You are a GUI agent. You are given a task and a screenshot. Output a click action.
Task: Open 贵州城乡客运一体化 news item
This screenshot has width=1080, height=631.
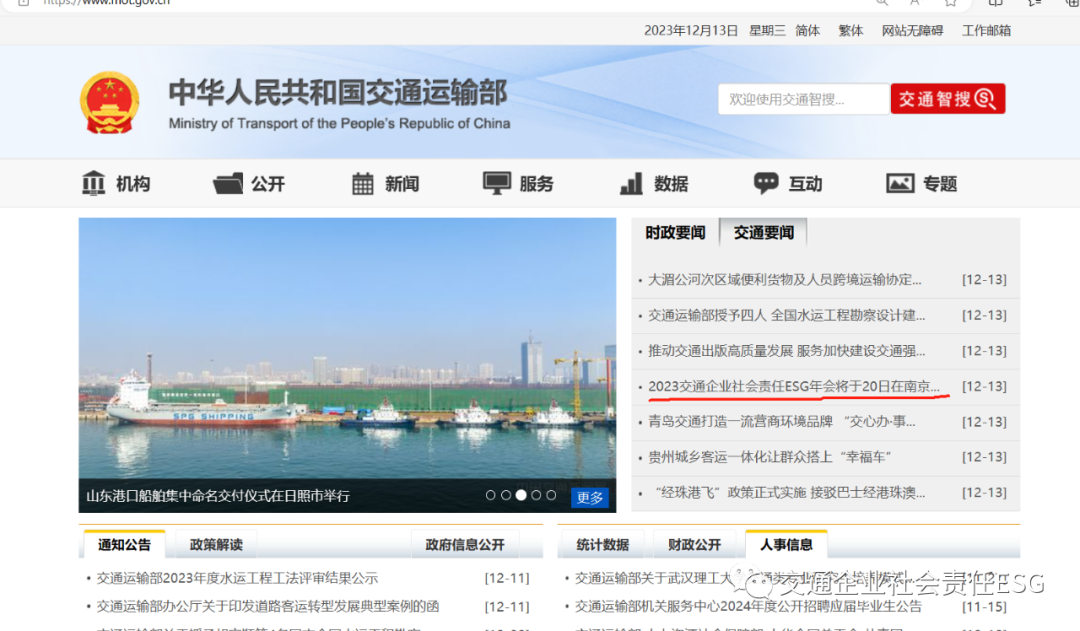tap(769, 457)
